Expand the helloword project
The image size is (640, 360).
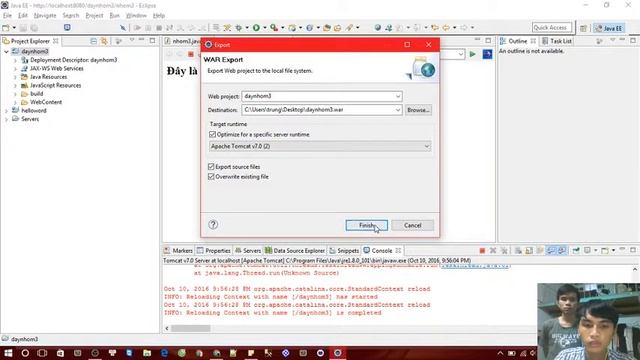(x=7, y=111)
